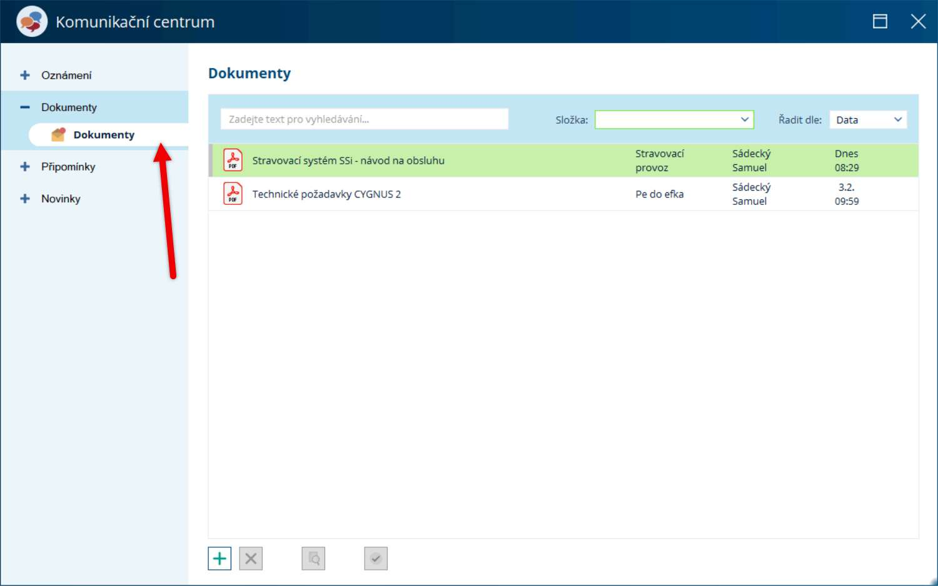This screenshot has height=586, width=938.
Task: Close the Komunikační centrum window
Action: (918, 22)
